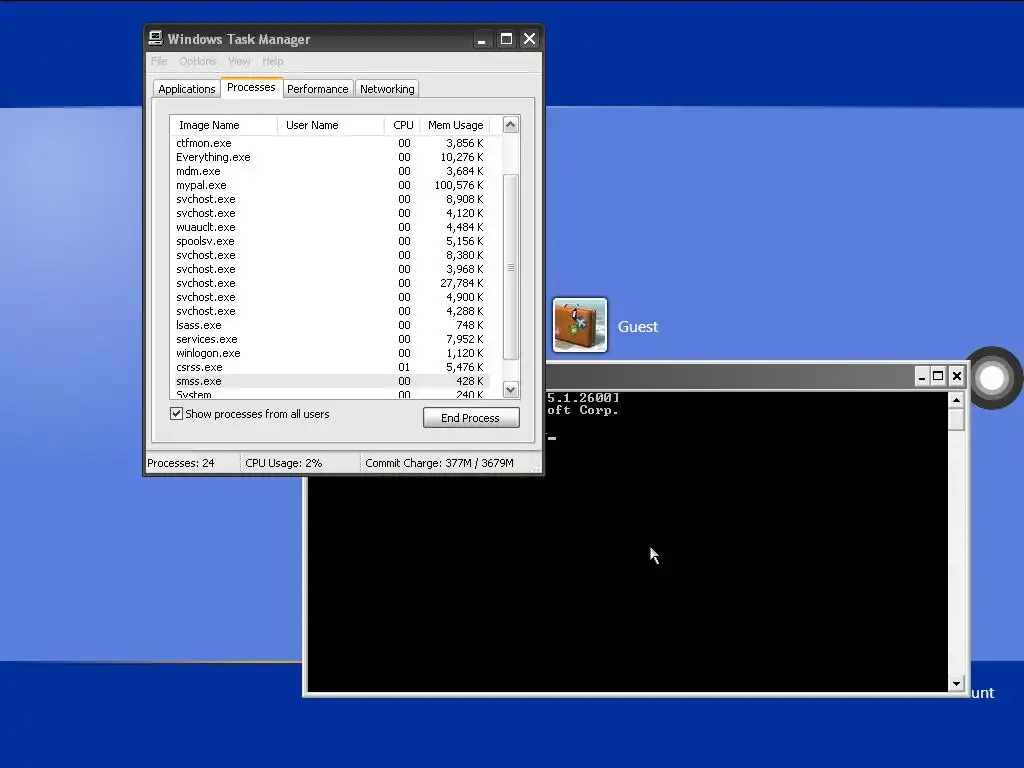Click the process list scrollbar thumb
The image size is (1024, 768).
[511, 267]
